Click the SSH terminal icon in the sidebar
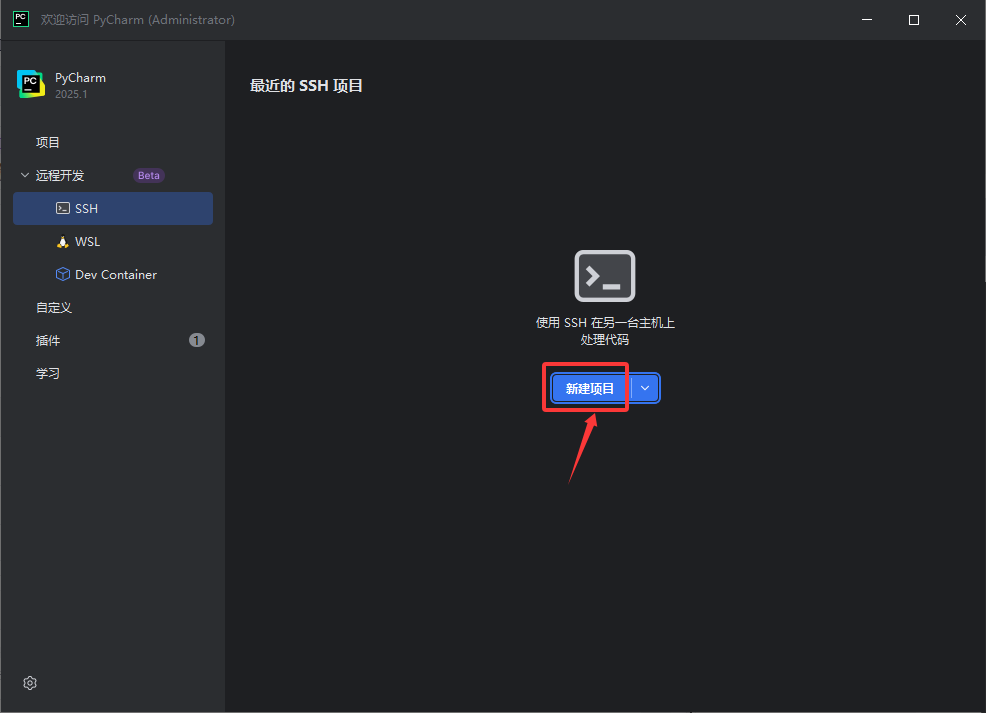Viewport: 986px width, 713px height. 63,208
